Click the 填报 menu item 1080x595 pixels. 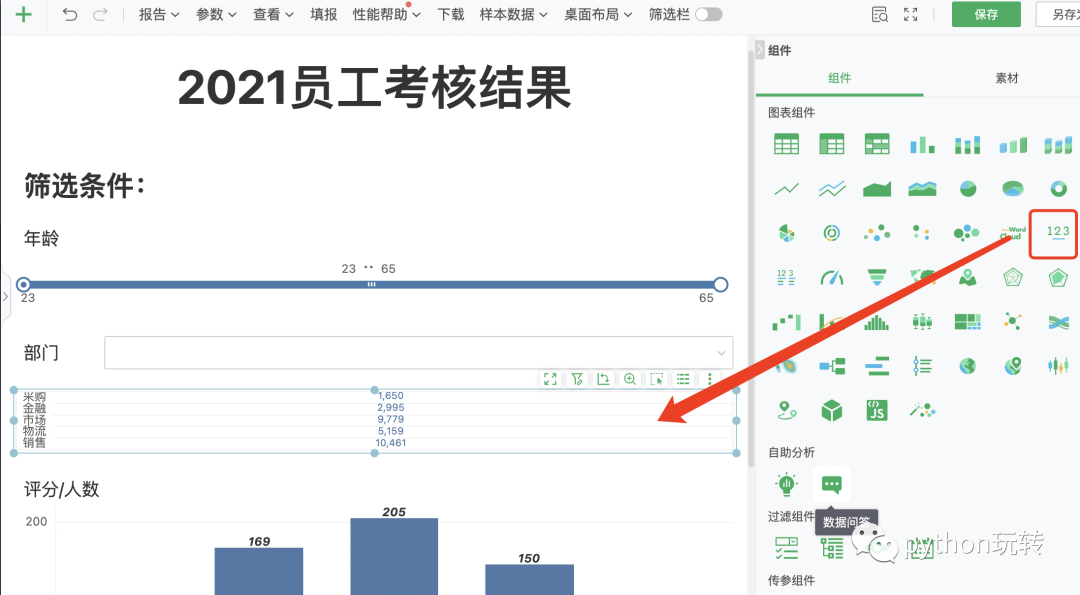[x=324, y=14]
